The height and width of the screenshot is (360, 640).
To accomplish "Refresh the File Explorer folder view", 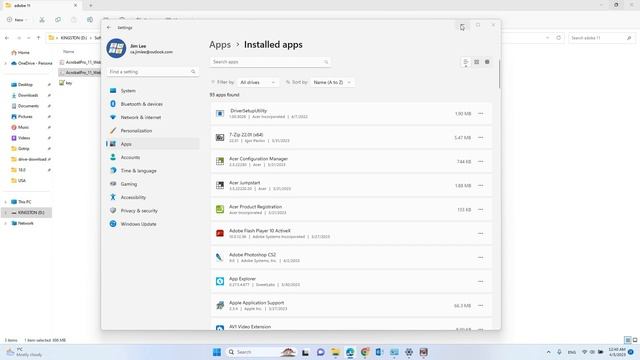I will point(559,38).
